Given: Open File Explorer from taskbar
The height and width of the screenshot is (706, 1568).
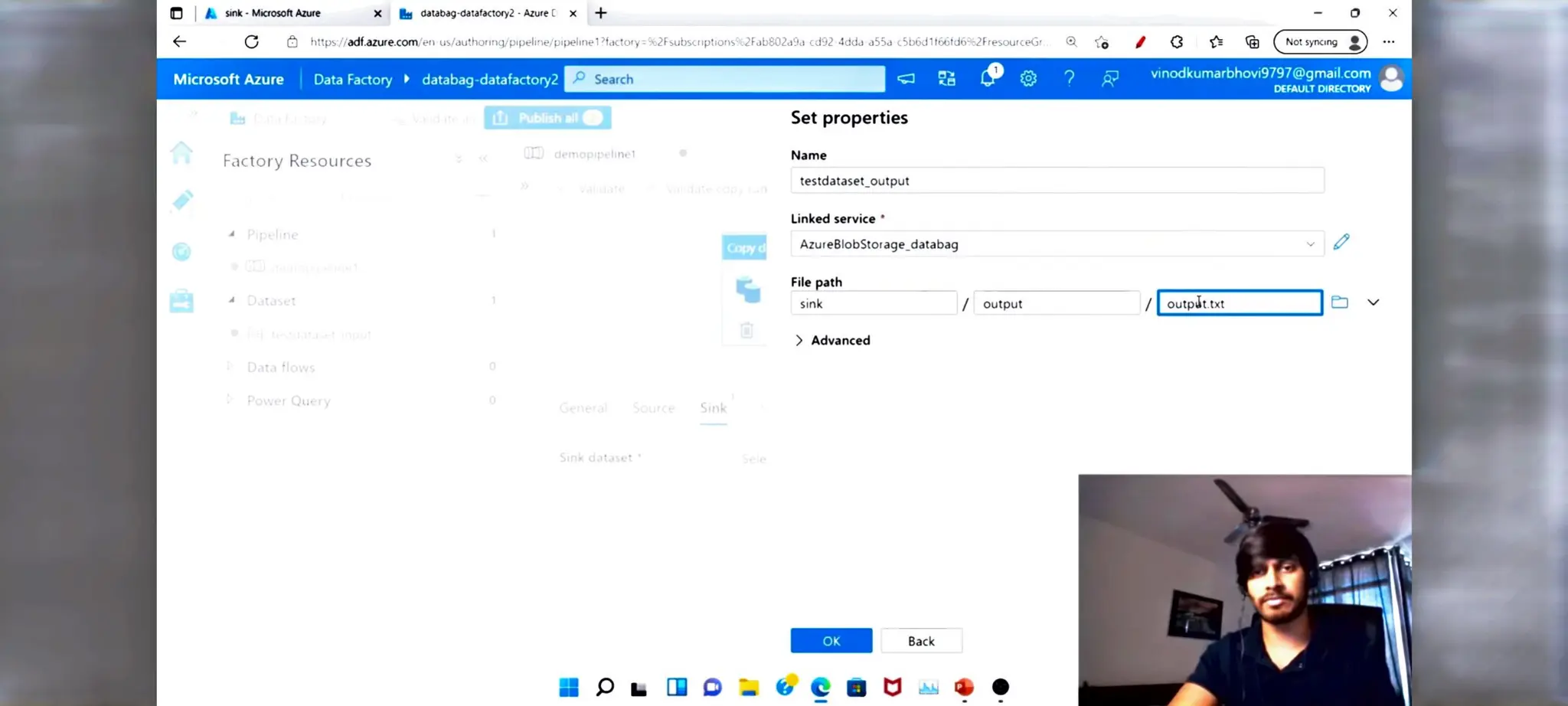Looking at the screenshot, I should (748, 687).
